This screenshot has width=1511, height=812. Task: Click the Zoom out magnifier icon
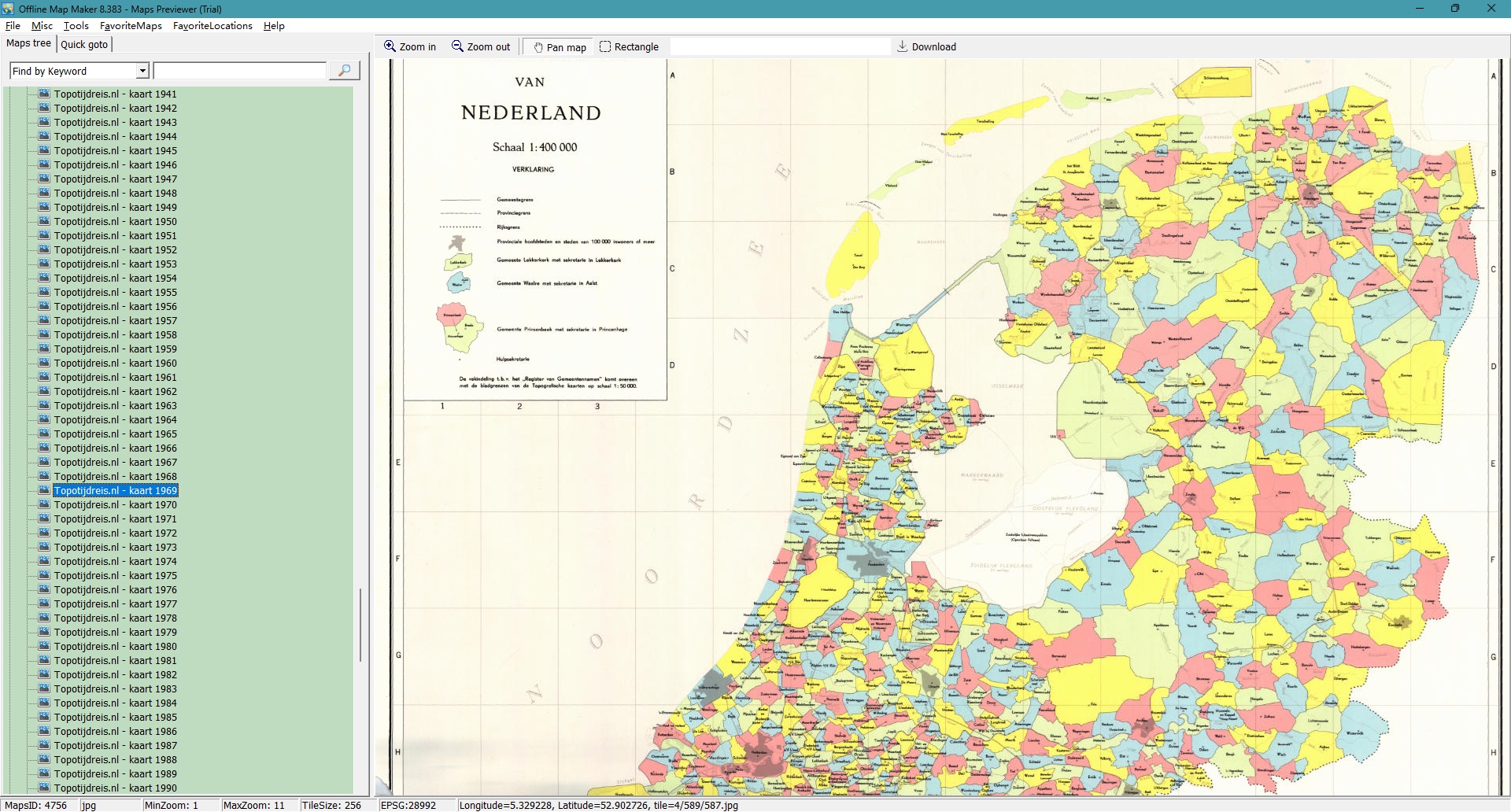pyautogui.click(x=457, y=46)
